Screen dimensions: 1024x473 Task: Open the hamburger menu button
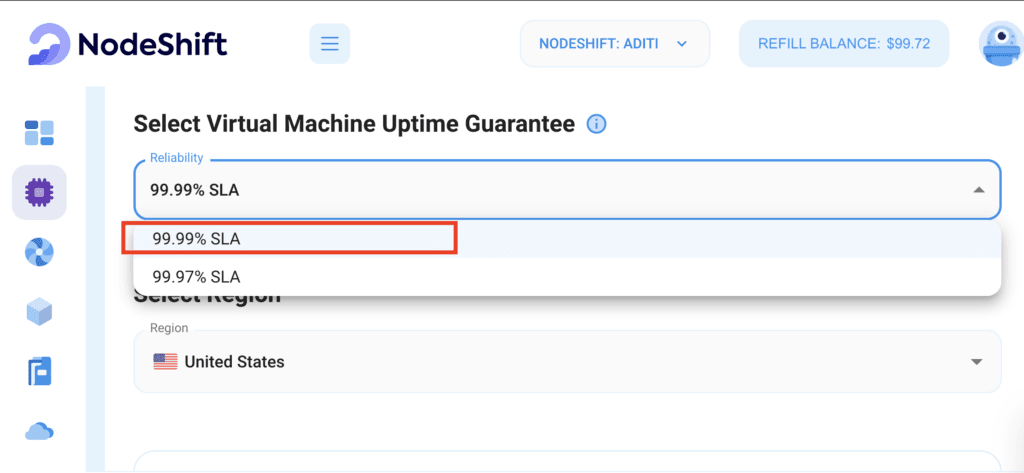330,44
